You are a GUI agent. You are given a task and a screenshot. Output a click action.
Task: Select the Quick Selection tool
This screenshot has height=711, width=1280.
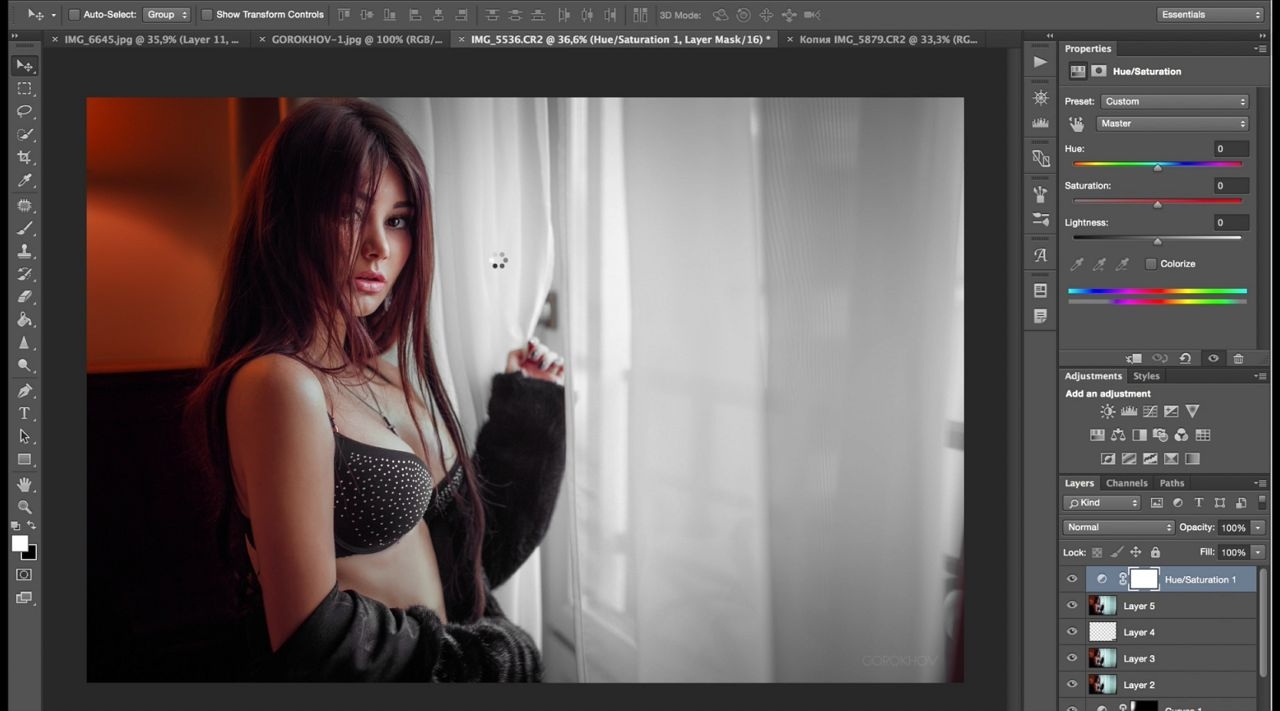point(25,134)
